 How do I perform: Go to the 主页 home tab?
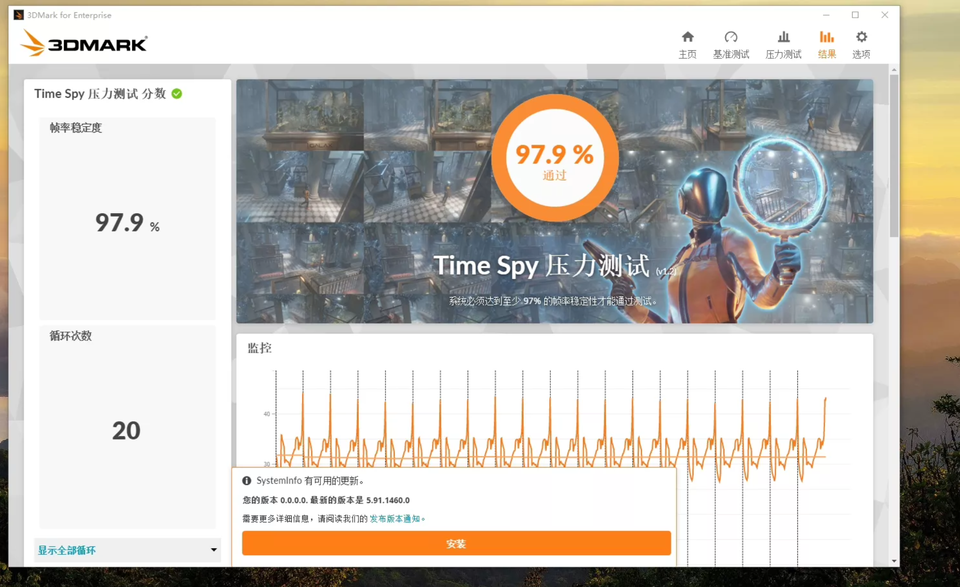coord(687,45)
